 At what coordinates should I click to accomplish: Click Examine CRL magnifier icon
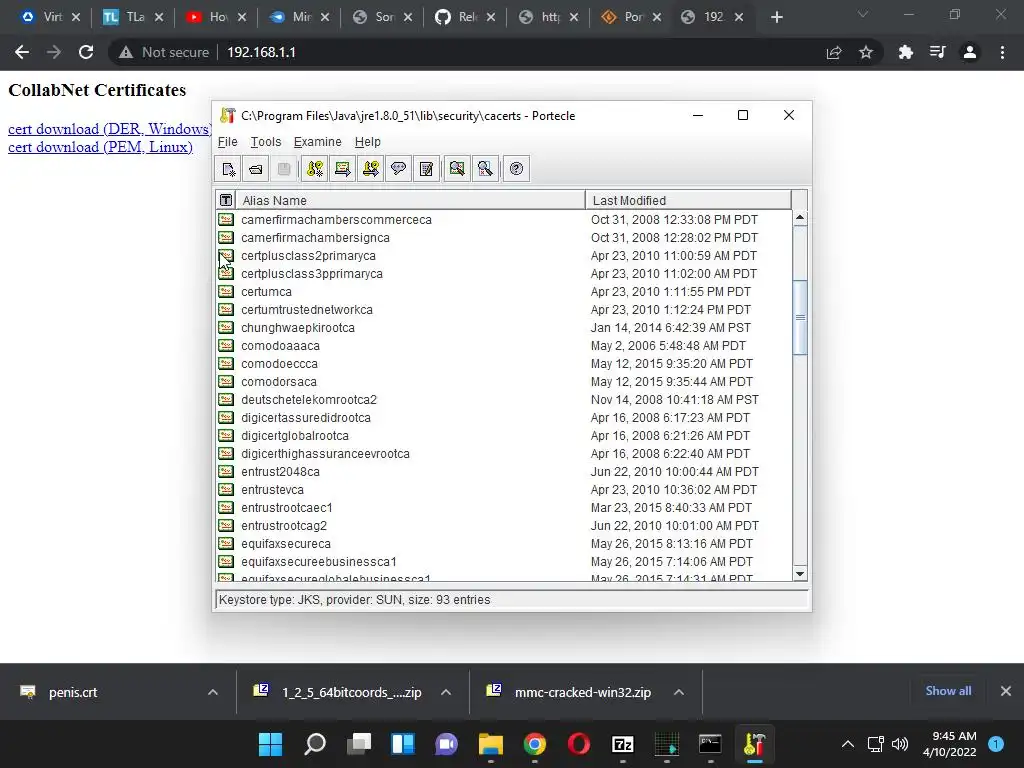coord(485,169)
